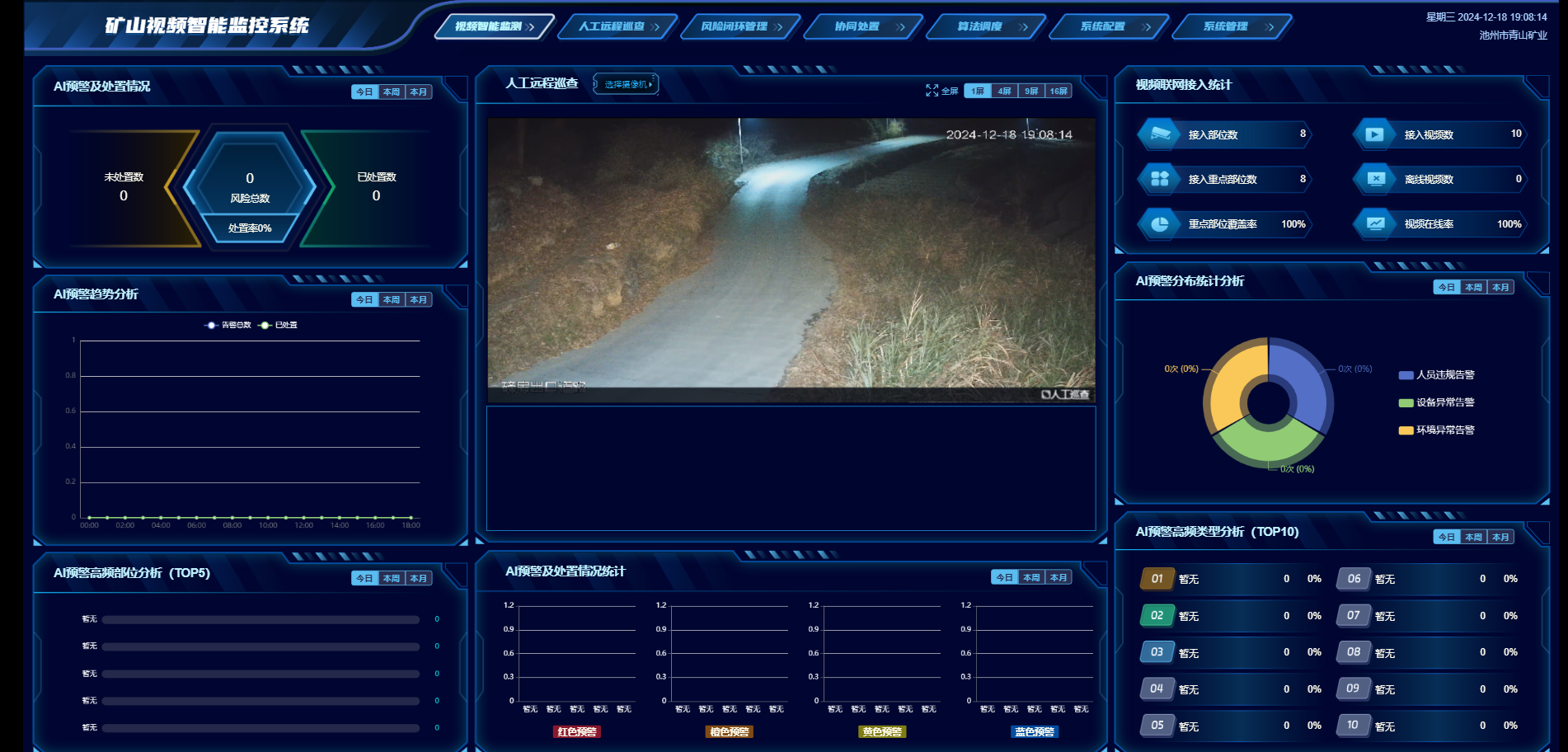
Task: Open the 系统配置 navigation tab
Action: coord(1108,26)
